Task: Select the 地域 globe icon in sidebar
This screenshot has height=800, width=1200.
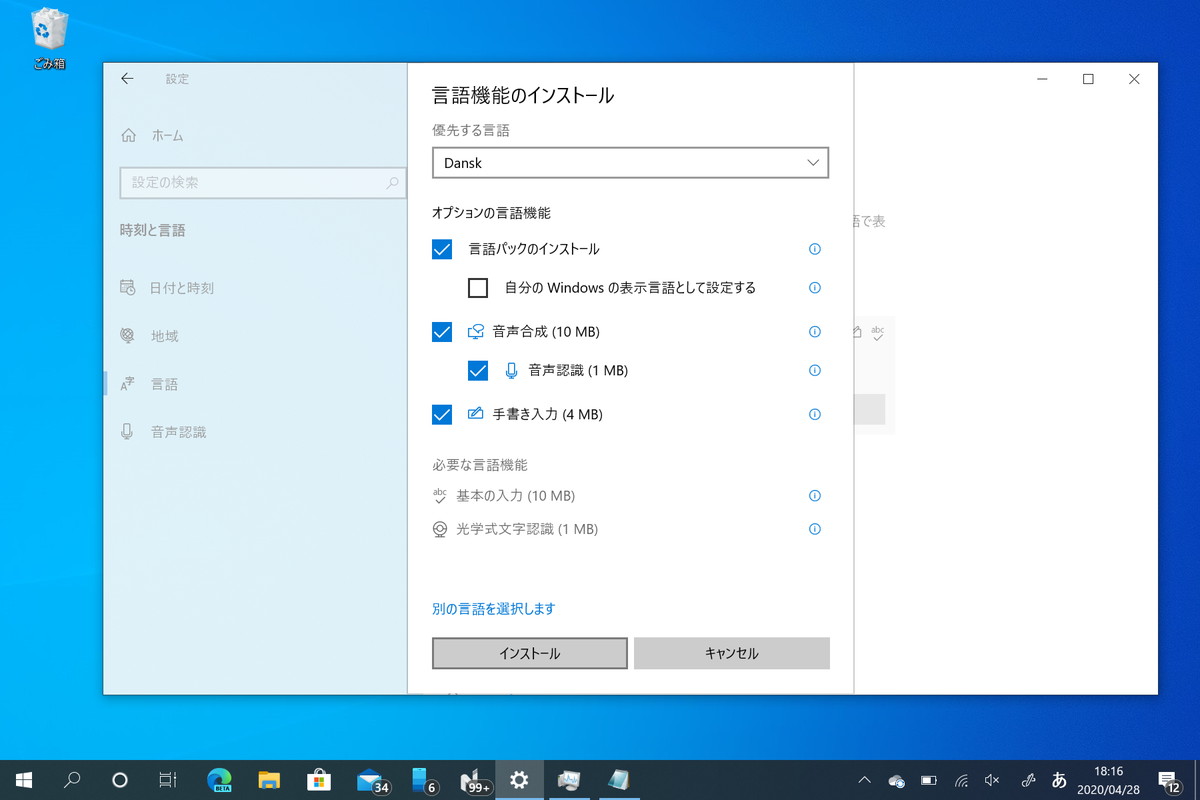Action: coord(129,336)
